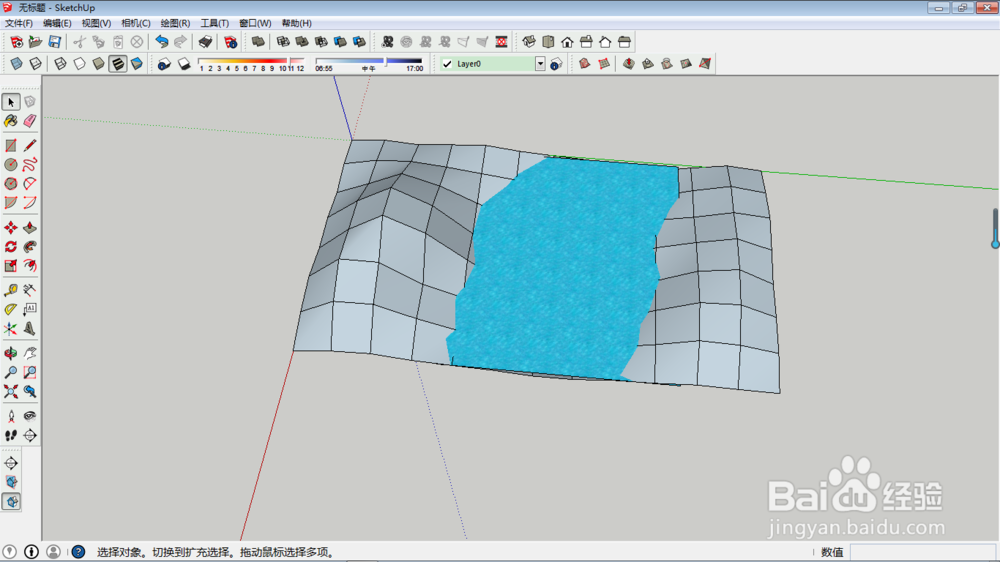Toggle X-ray face style
Viewport: 1000px width, 562px height.
(x=17, y=64)
